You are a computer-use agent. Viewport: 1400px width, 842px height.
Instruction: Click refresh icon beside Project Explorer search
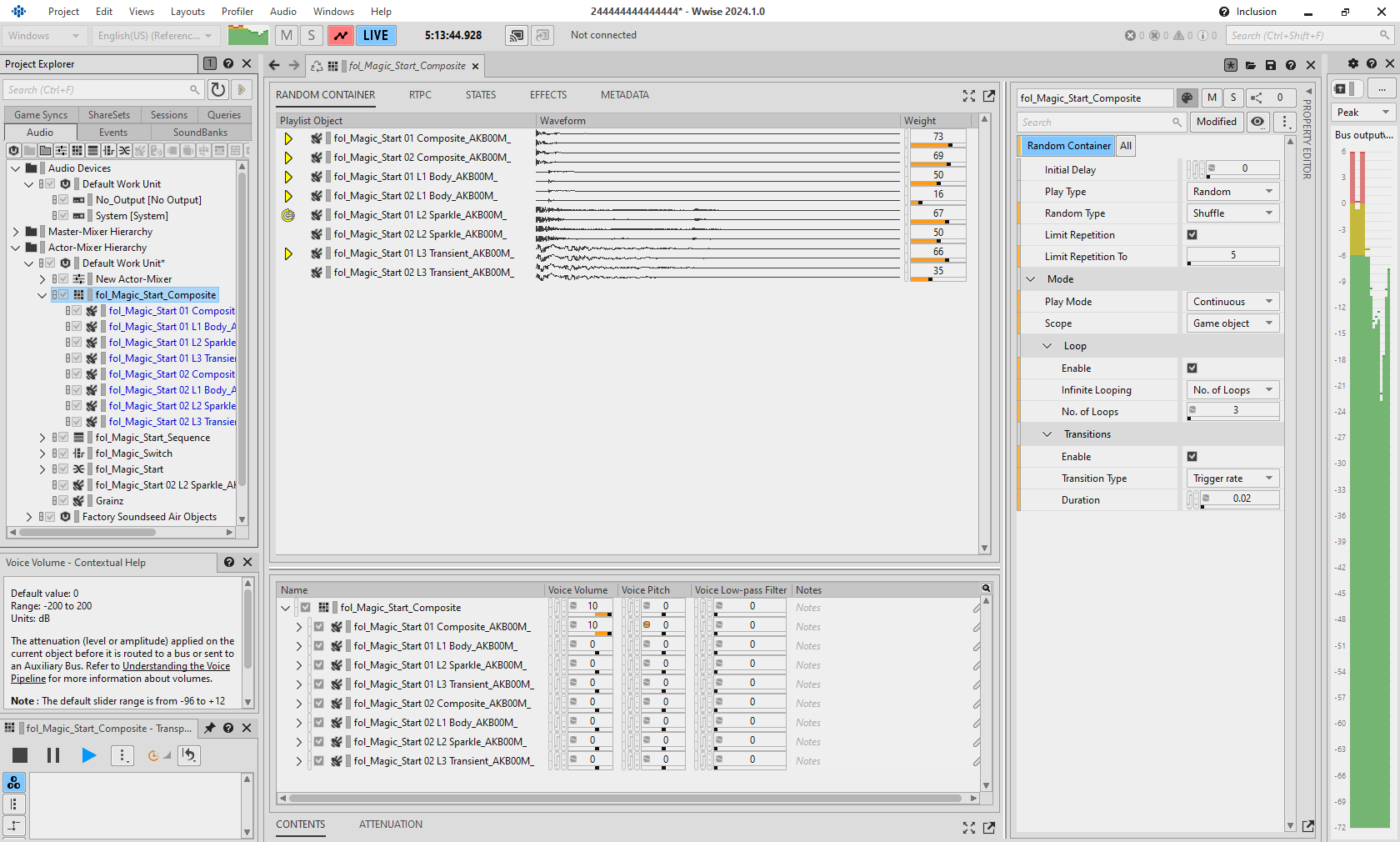(218, 89)
